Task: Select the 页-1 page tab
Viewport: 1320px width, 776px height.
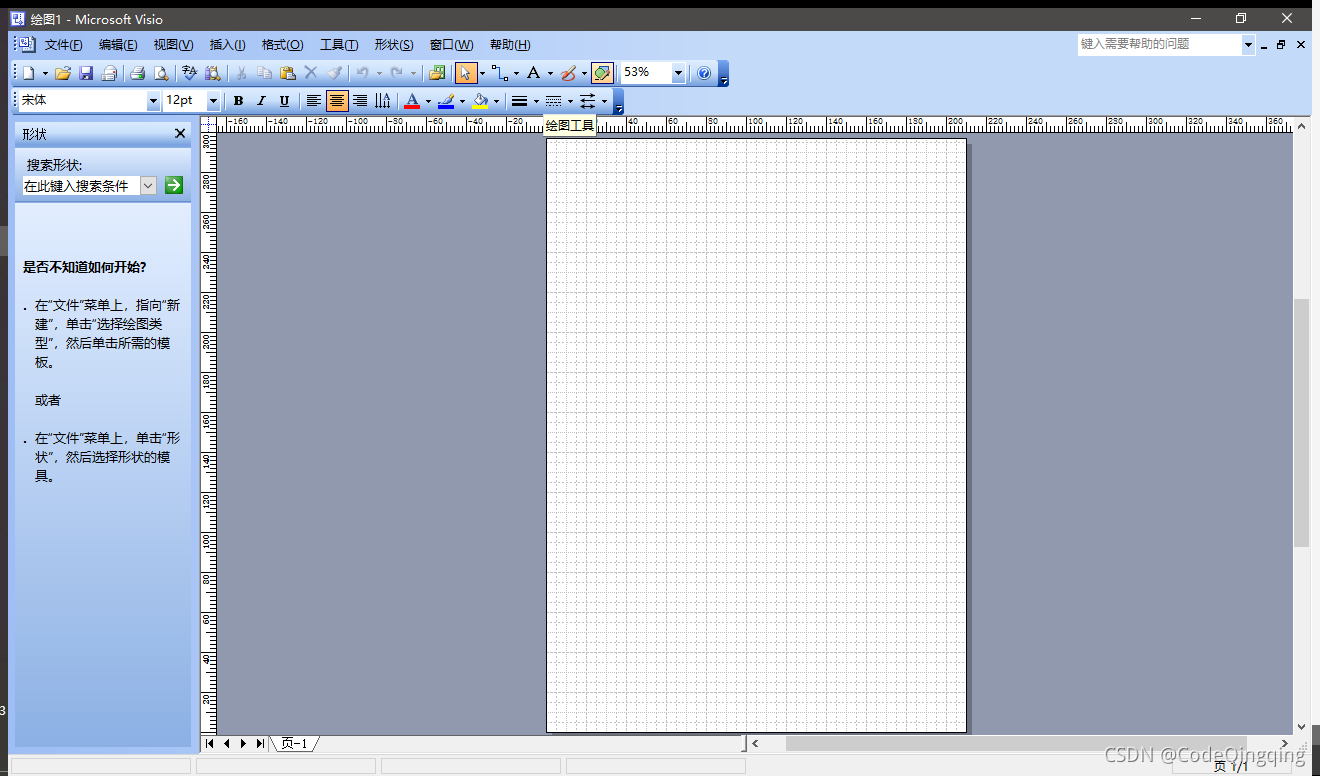Action: (295, 743)
